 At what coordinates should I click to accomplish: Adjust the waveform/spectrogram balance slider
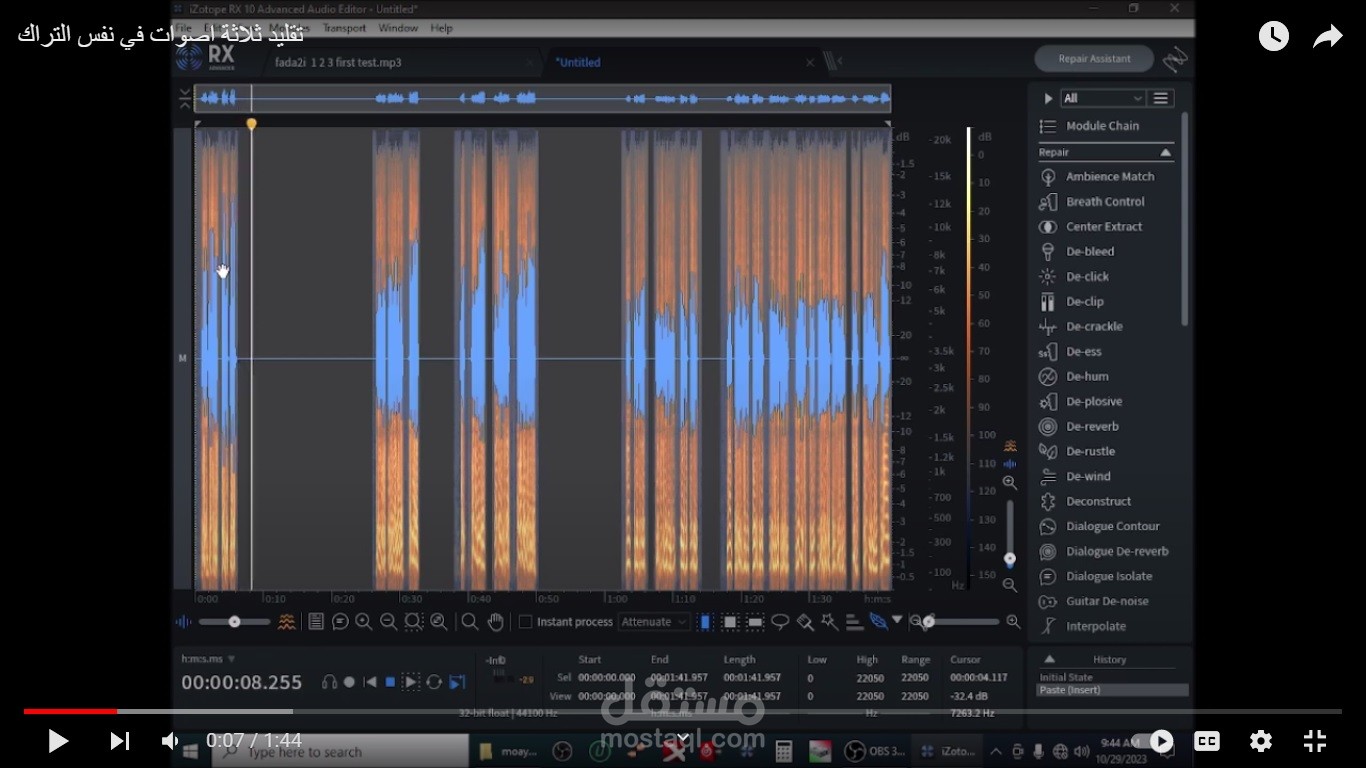pos(234,622)
